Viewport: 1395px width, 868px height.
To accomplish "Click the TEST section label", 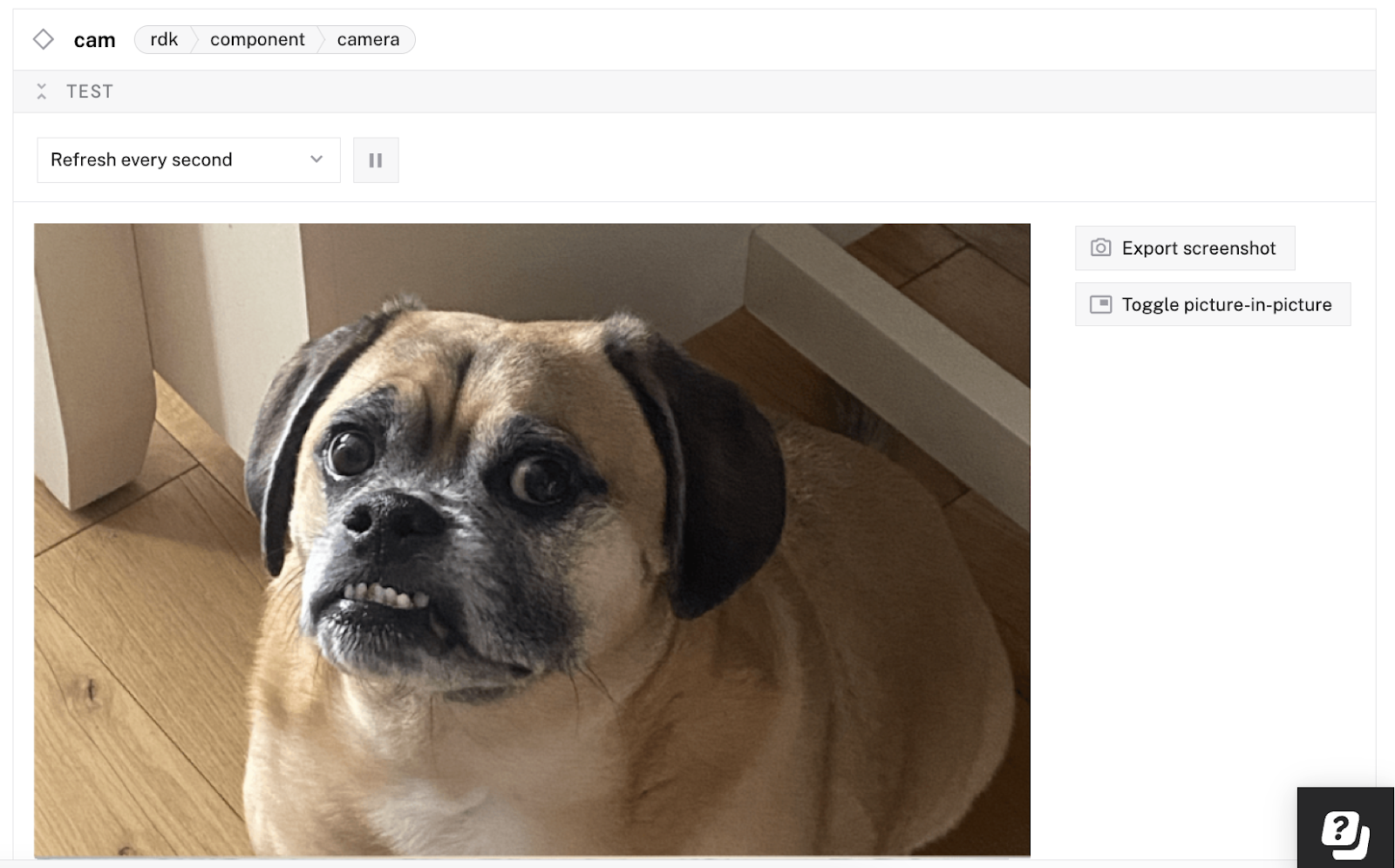I will pos(90,92).
